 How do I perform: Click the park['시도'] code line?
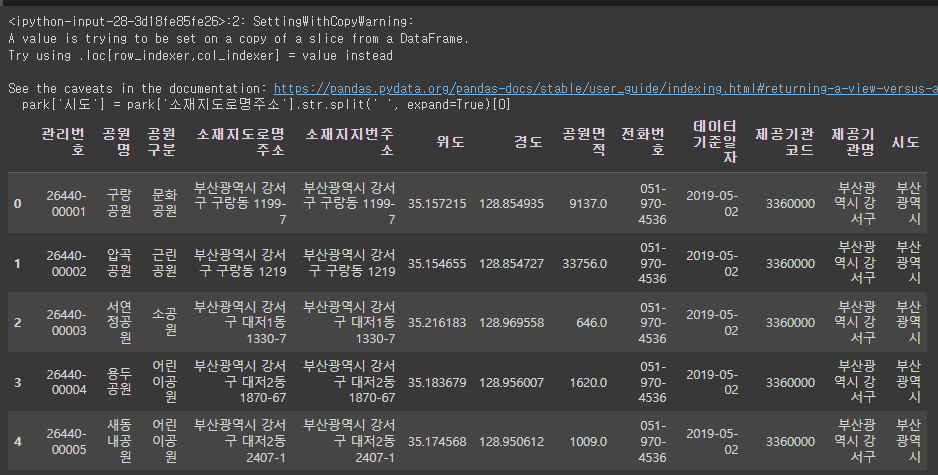pyautogui.click(x=266, y=105)
